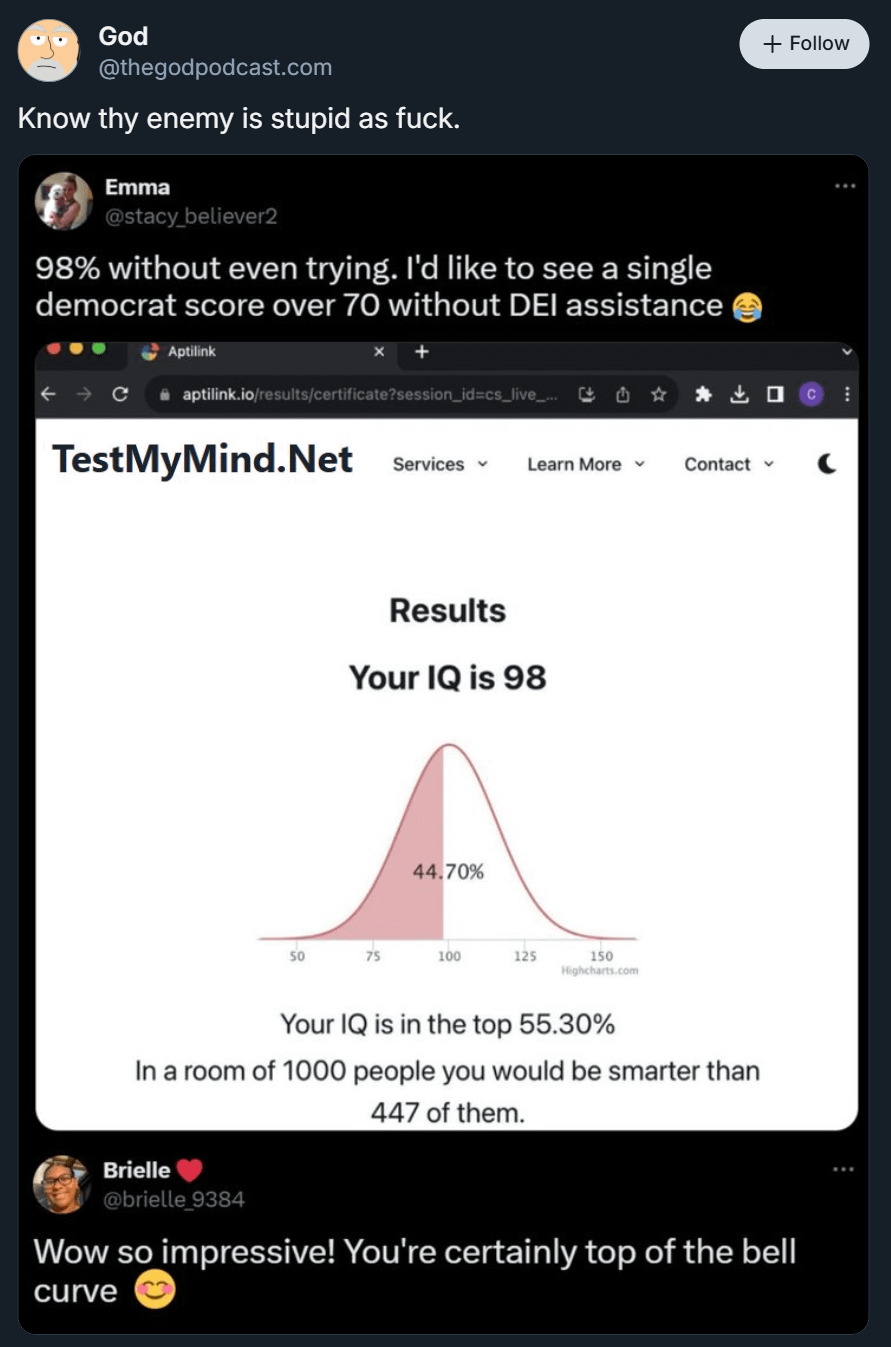The image size is (891, 1347).
Task: Toggle dark mode moon icon
Action: (x=827, y=464)
